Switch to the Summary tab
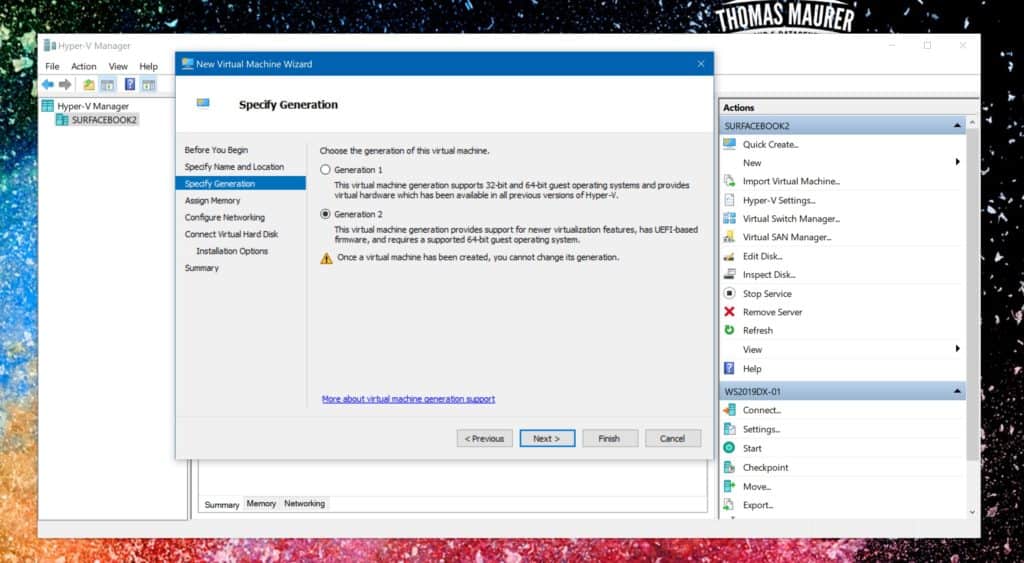Viewport: 1024px width, 563px height. click(221, 504)
